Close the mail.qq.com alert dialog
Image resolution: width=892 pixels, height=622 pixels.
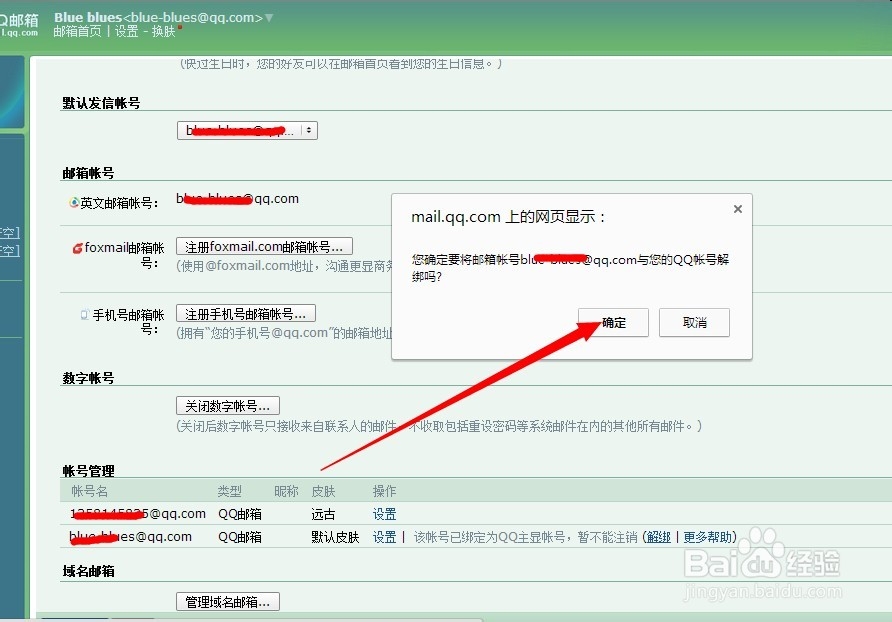pyautogui.click(x=738, y=209)
